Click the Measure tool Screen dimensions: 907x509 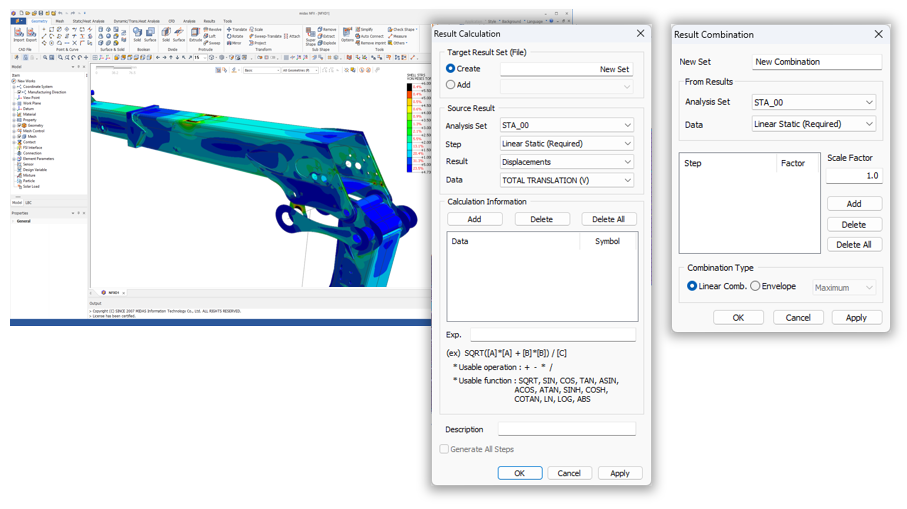click(397, 36)
